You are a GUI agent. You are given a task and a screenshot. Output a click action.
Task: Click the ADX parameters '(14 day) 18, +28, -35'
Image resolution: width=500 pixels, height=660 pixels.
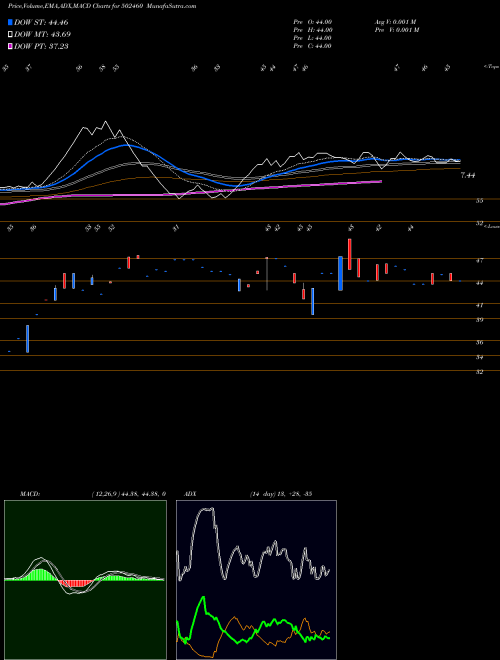coord(281,494)
